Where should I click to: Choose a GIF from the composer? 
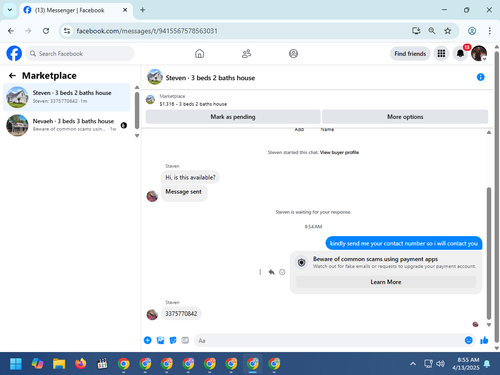pos(185,340)
